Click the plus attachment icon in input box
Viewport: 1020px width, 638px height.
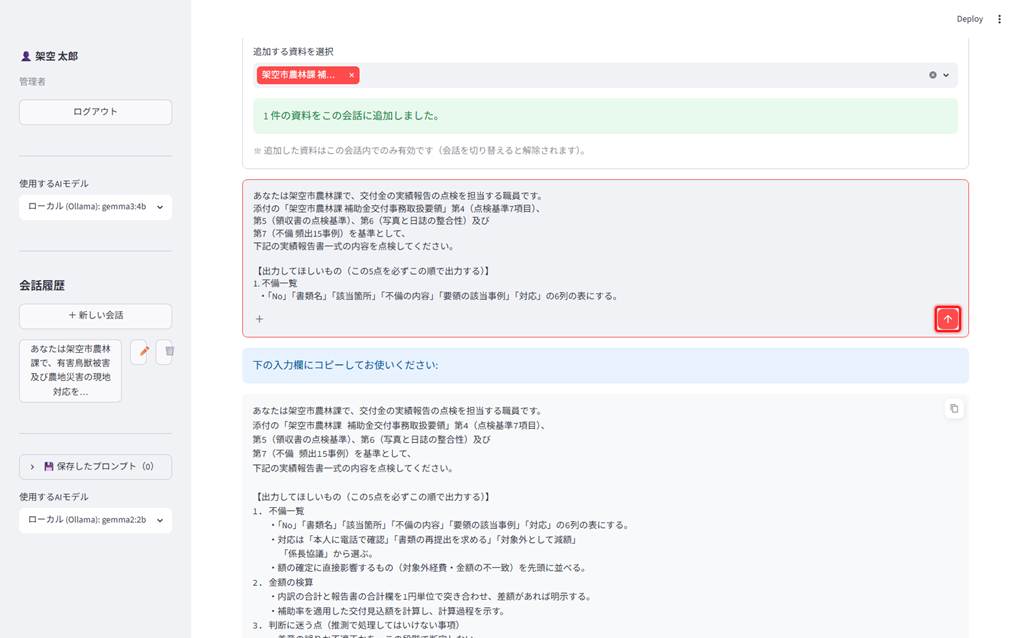click(260, 319)
